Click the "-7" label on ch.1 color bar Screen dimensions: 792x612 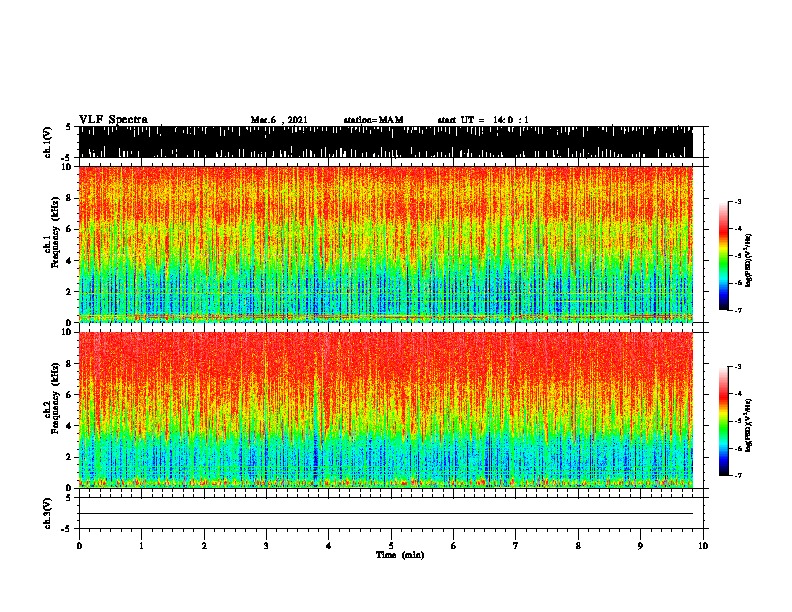[x=738, y=310]
